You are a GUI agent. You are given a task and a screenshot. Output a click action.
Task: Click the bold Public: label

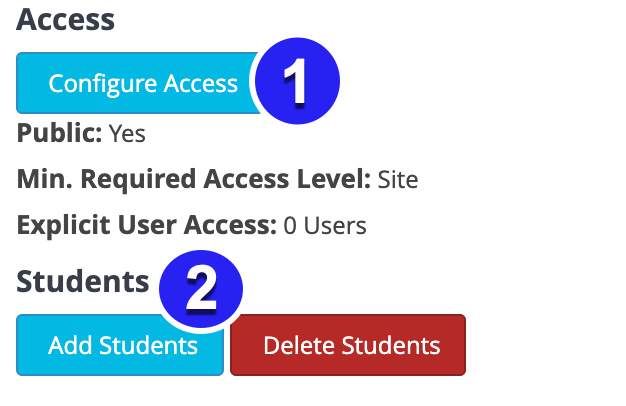coord(59,134)
